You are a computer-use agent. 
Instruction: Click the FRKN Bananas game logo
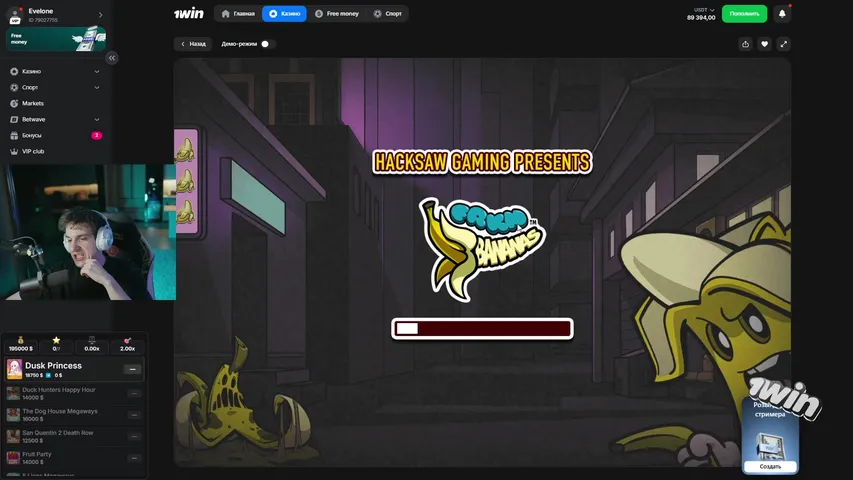pos(481,249)
